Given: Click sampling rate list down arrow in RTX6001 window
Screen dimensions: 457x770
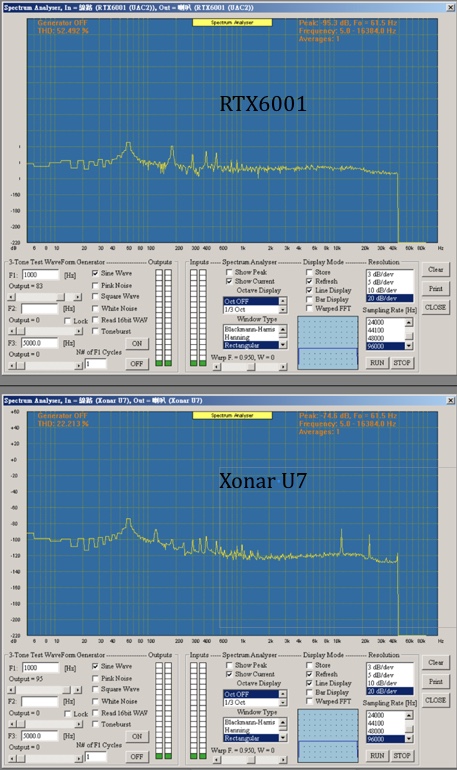Looking at the screenshot, I should [409, 346].
